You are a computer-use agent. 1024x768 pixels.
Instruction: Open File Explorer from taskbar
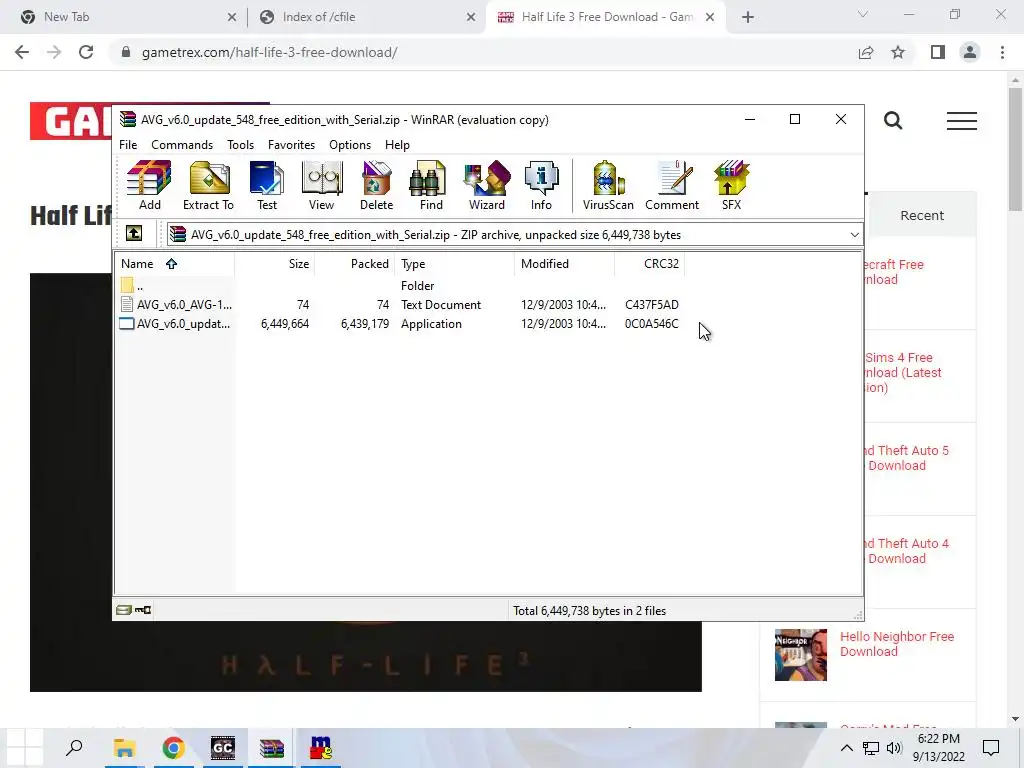click(124, 748)
